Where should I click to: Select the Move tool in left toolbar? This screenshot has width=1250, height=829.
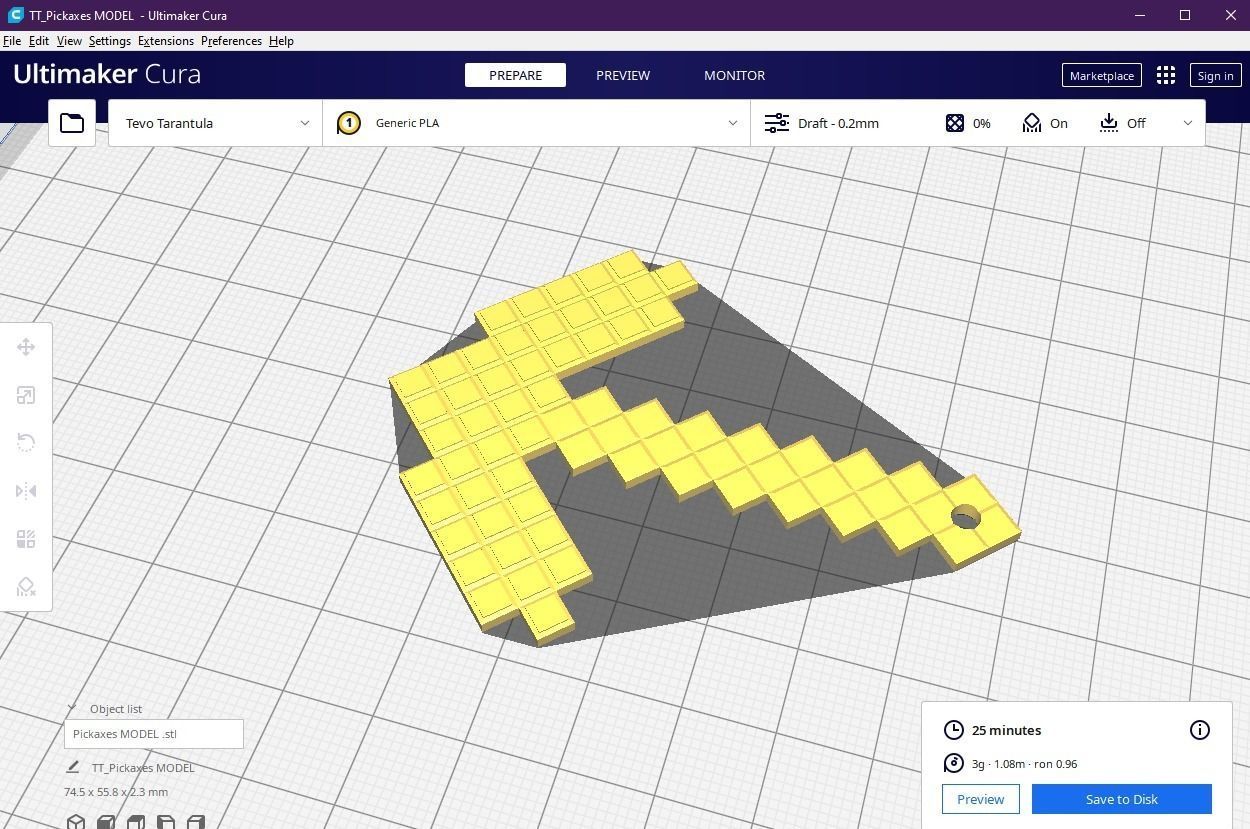[26, 347]
